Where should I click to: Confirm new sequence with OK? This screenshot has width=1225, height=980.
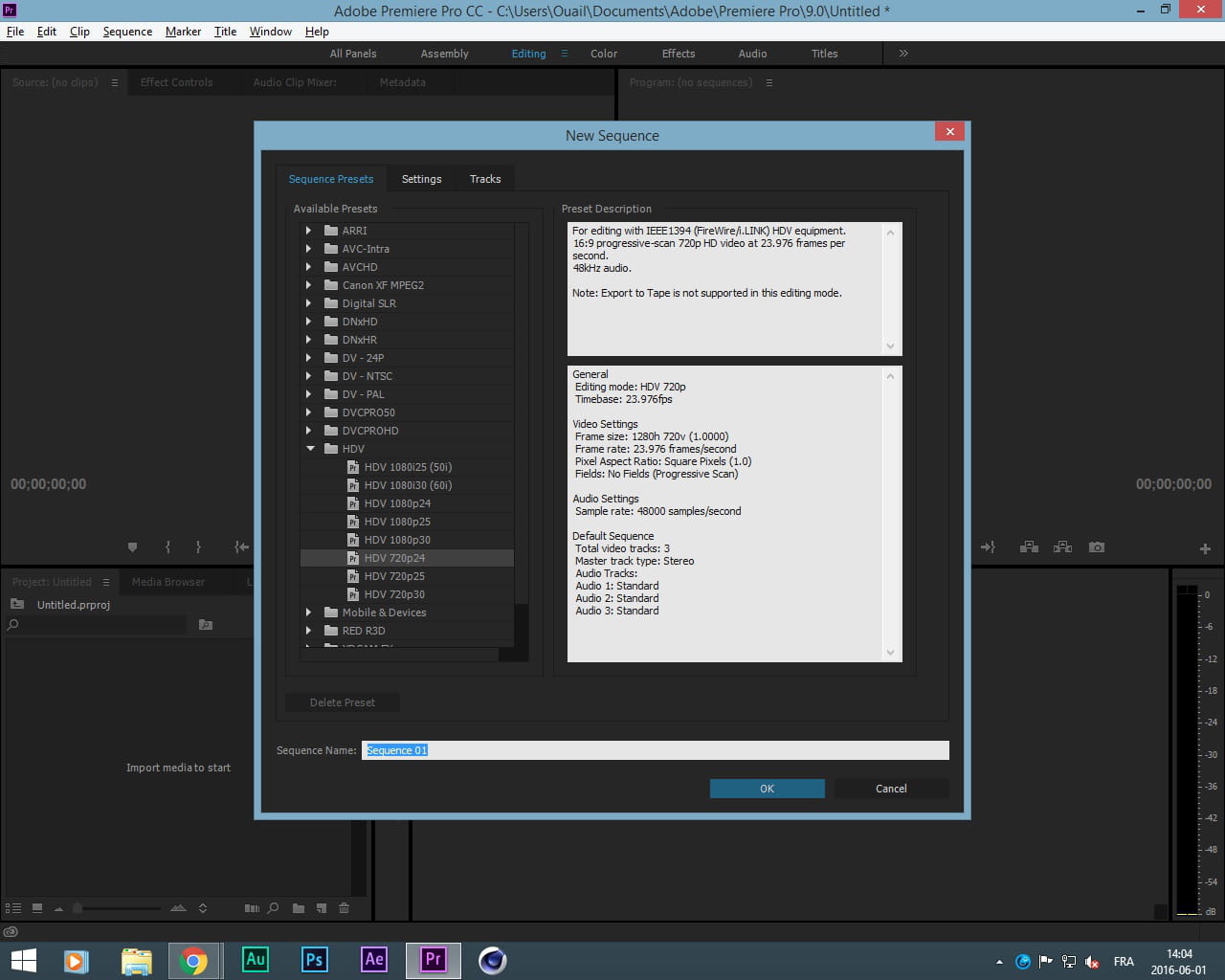767,789
